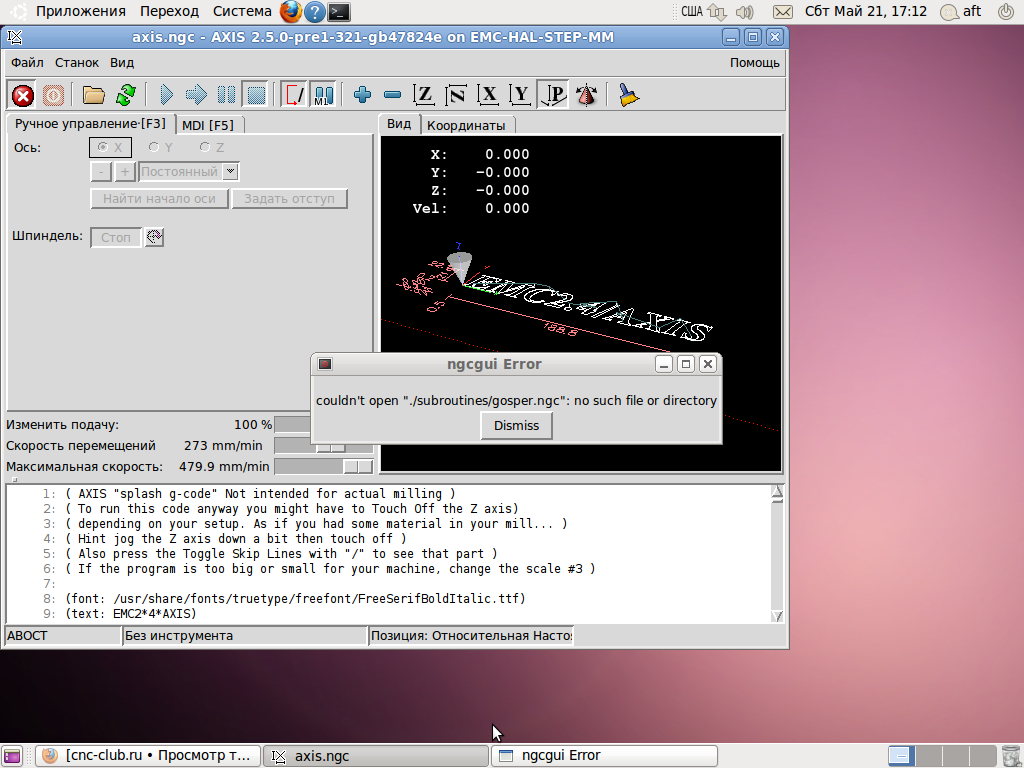Toggle optional pause M1 icon

[324, 95]
